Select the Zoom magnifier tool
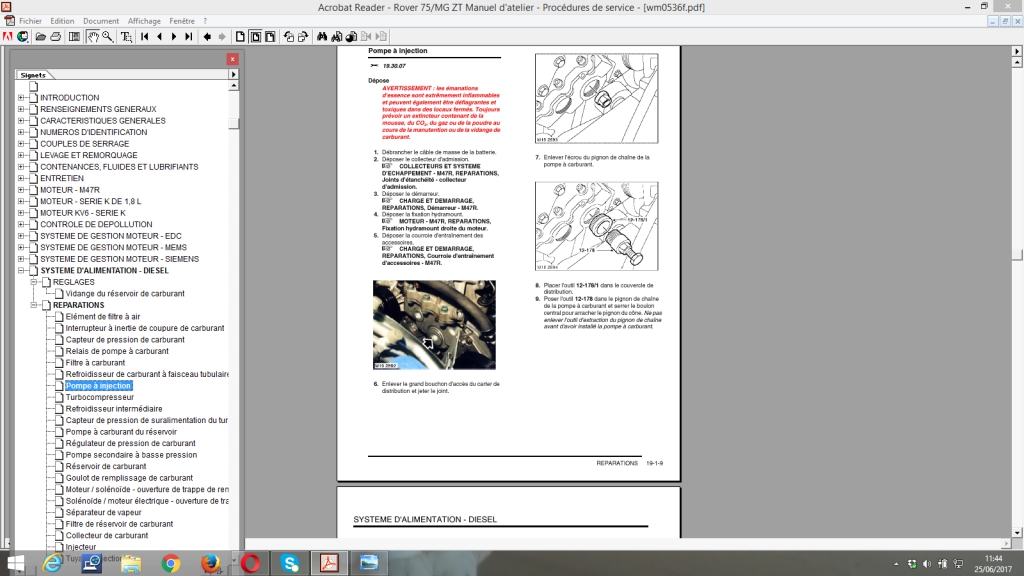 coord(108,37)
